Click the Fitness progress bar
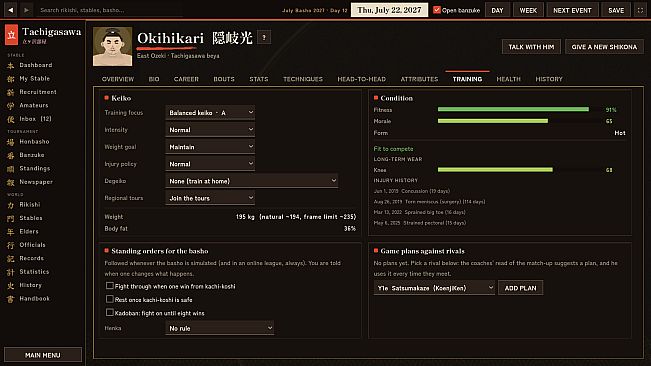 [x=519, y=110]
